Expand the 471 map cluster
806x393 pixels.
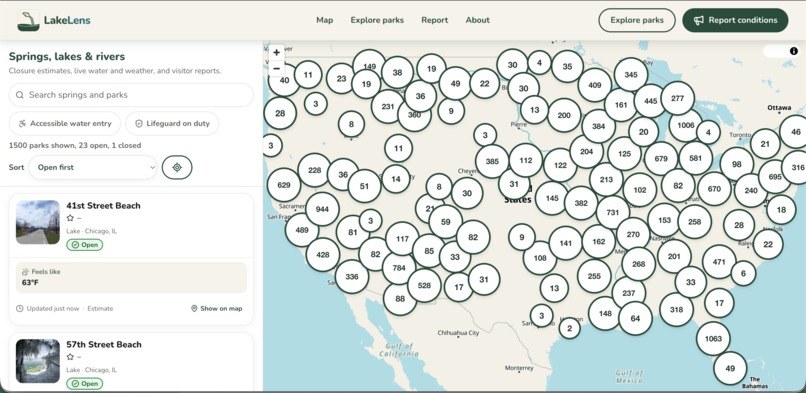click(x=719, y=262)
